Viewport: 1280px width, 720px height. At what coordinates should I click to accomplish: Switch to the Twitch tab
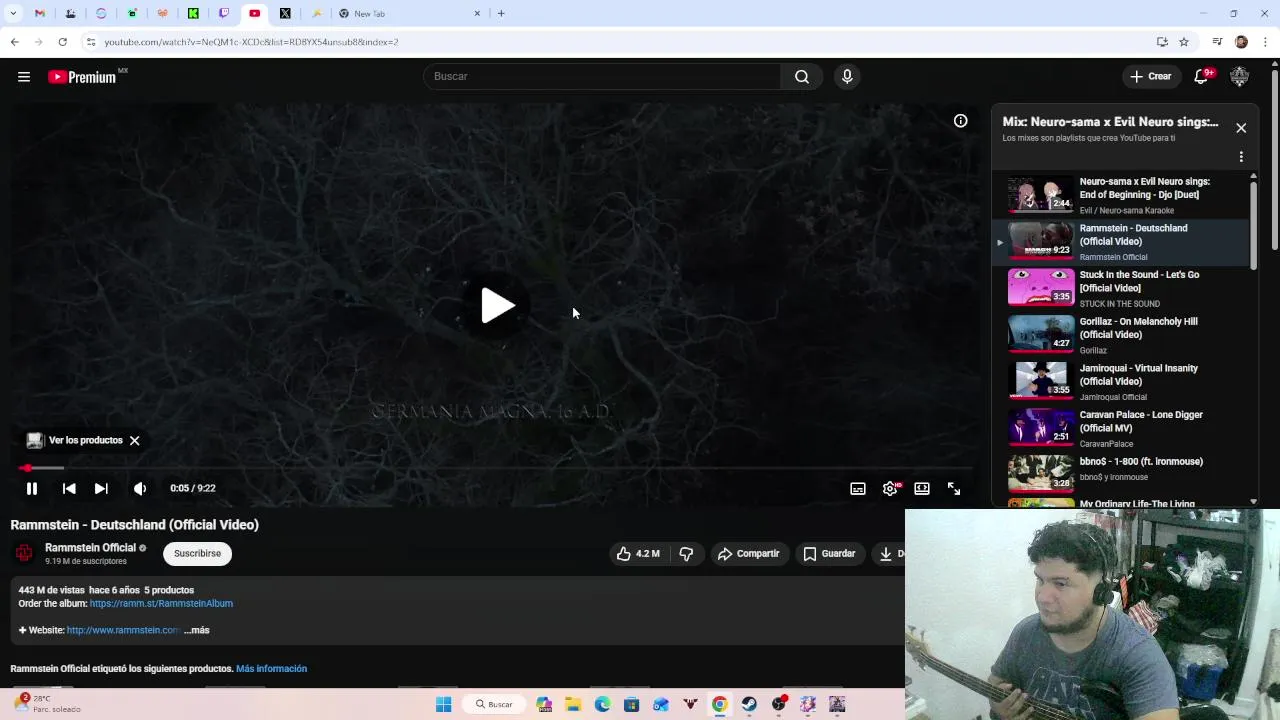(x=224, y=13)
